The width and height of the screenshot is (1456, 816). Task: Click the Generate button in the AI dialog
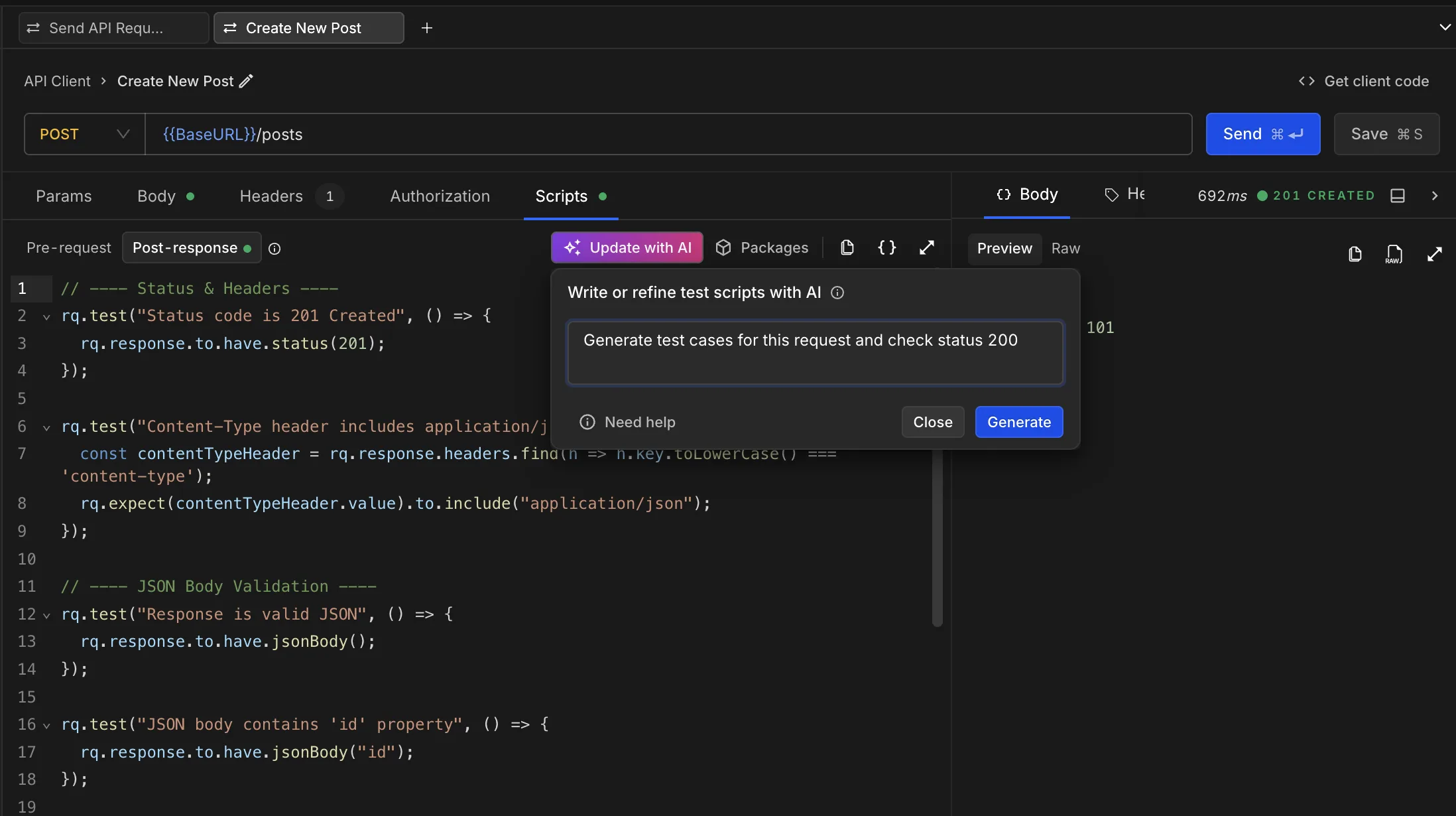pos(1018,421)
